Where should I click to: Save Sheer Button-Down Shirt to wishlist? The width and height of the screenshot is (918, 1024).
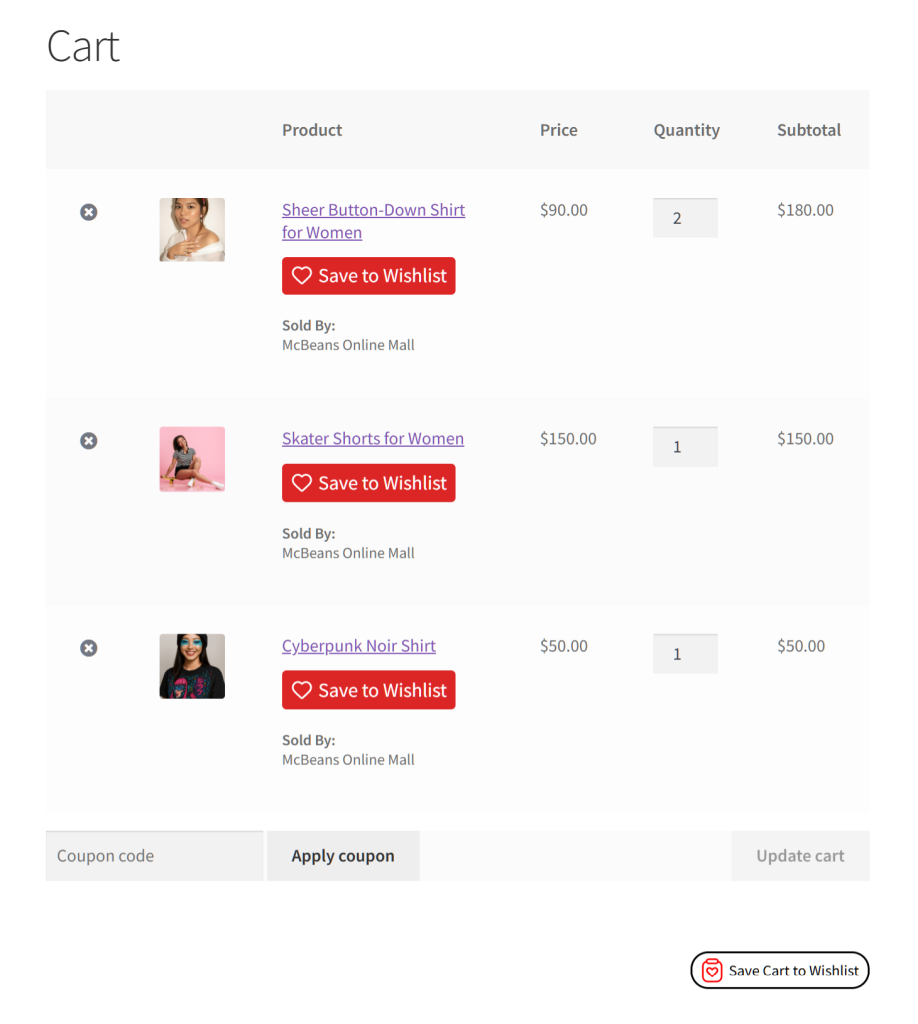[x=368, y=275]
